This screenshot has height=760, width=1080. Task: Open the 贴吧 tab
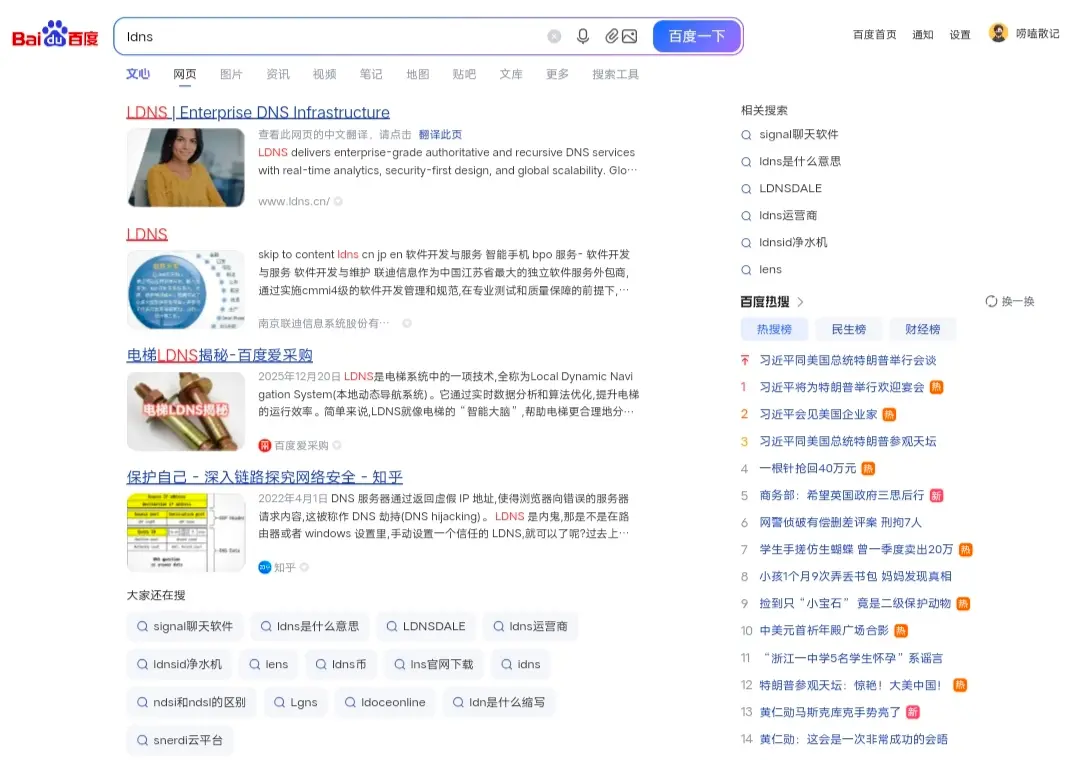464,74
